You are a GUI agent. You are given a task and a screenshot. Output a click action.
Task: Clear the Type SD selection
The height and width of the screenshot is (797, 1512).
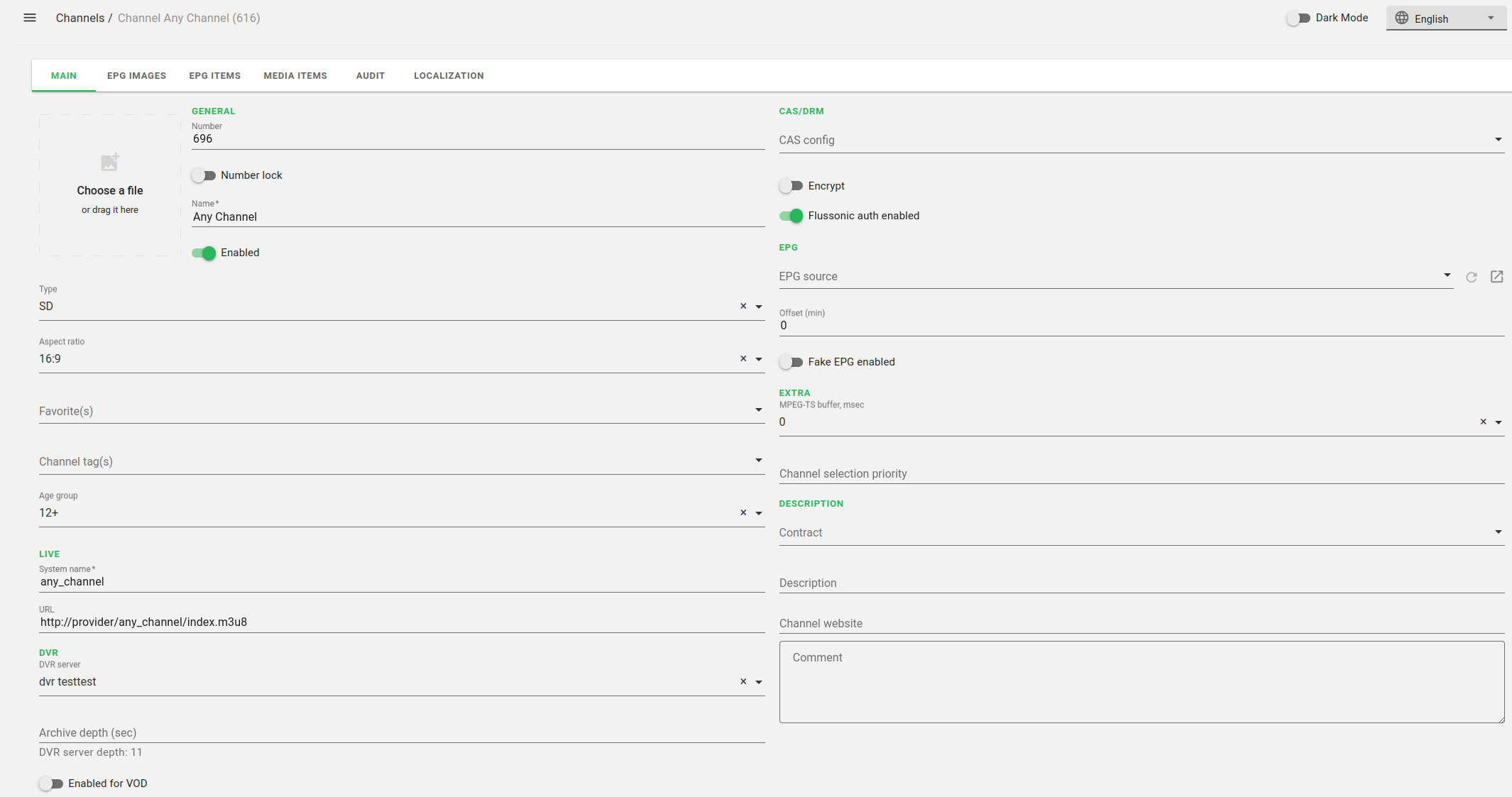coord(743,306)
